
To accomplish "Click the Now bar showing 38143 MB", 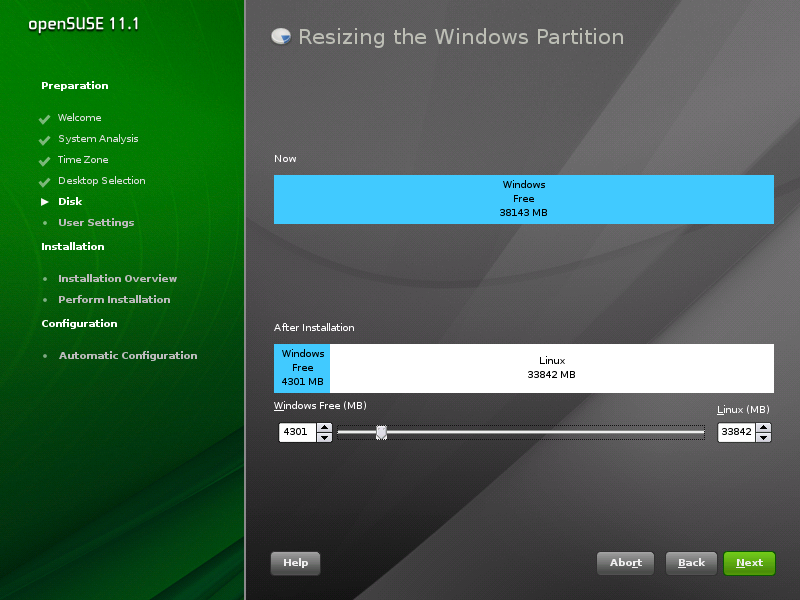I will (x=523, y=199).
